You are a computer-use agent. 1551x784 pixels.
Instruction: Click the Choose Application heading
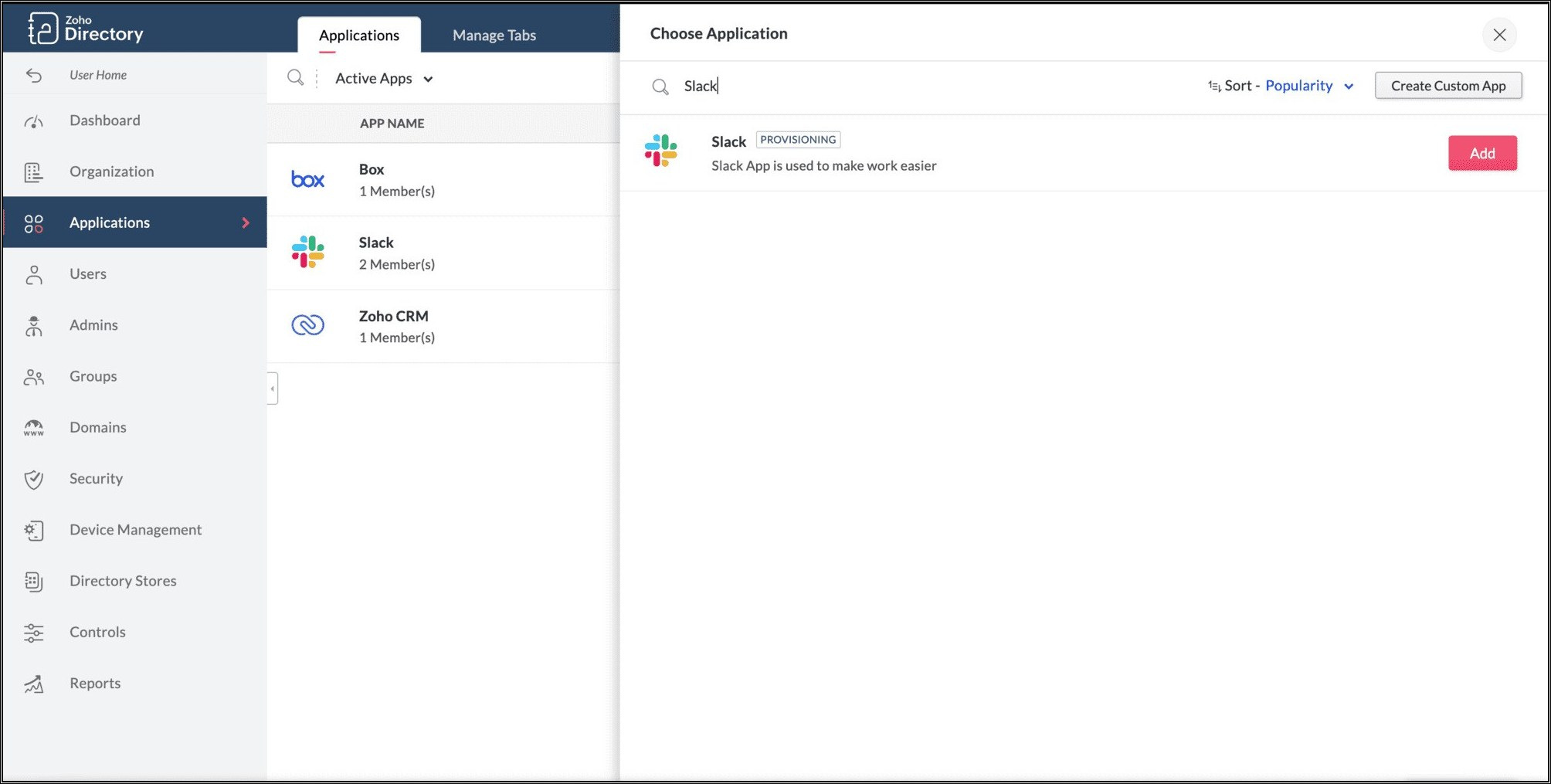point(718,33)
